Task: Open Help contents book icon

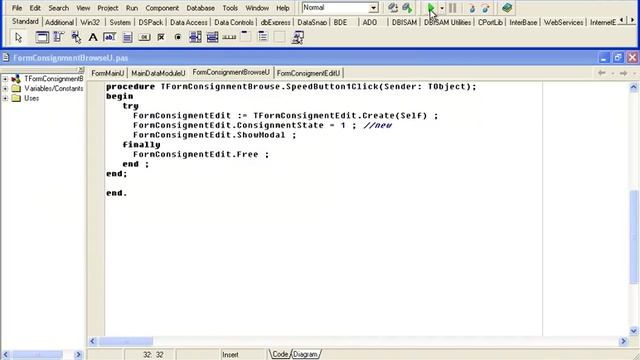Action: pos(507,8)
